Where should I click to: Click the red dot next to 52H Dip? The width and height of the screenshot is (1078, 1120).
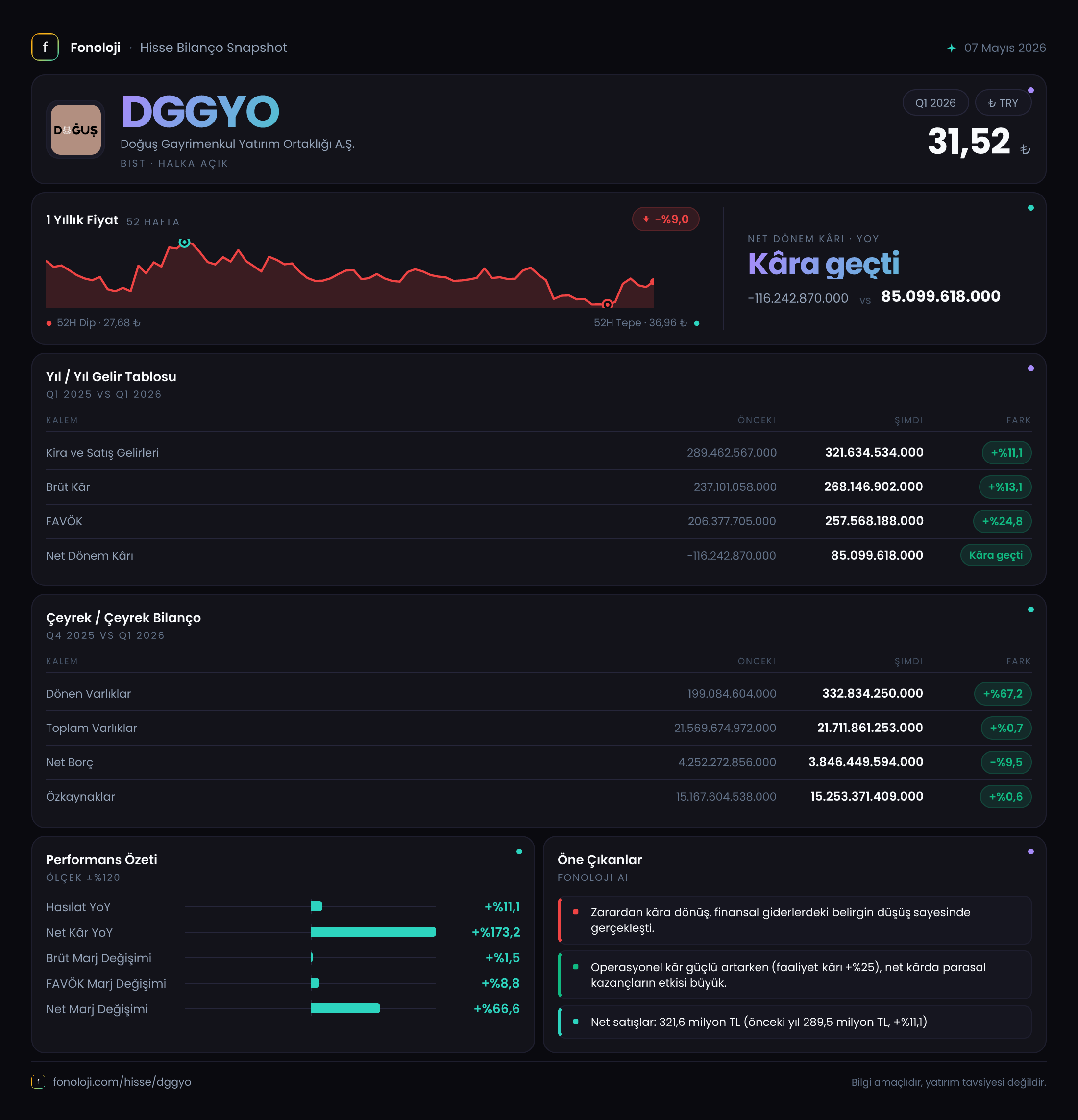[x=49, y=323]
